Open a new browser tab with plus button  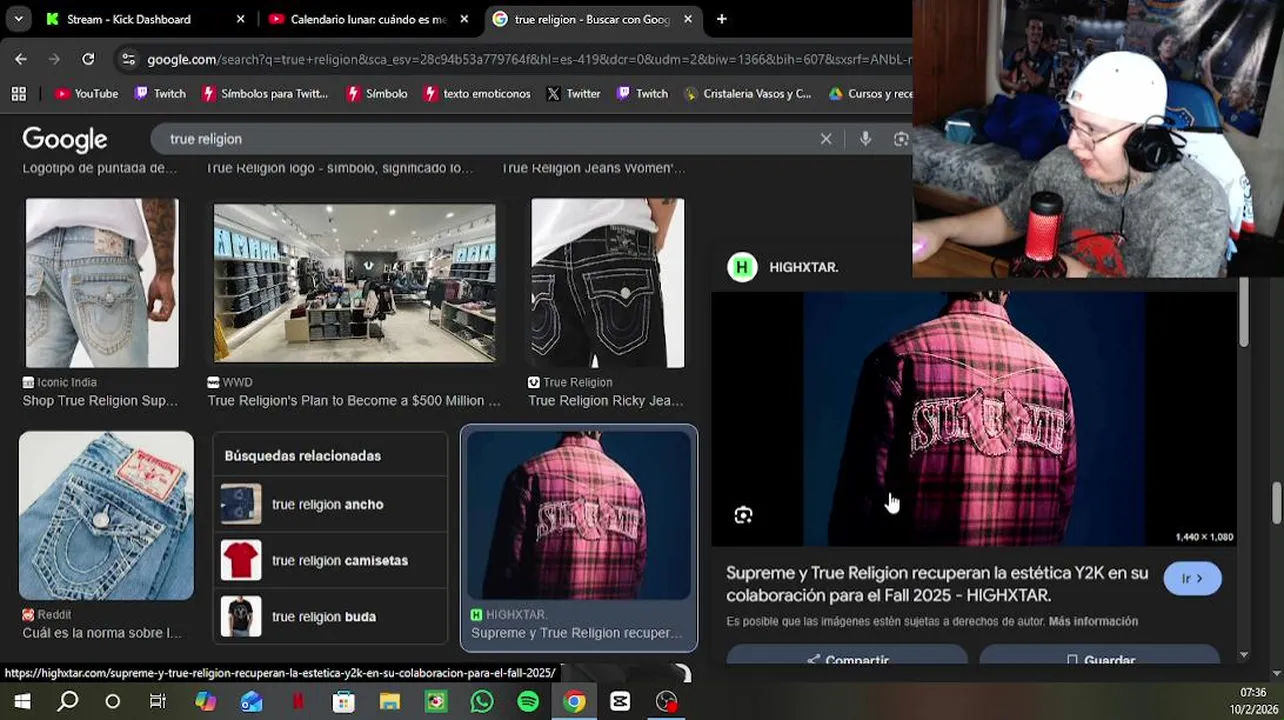coord(721,19)
